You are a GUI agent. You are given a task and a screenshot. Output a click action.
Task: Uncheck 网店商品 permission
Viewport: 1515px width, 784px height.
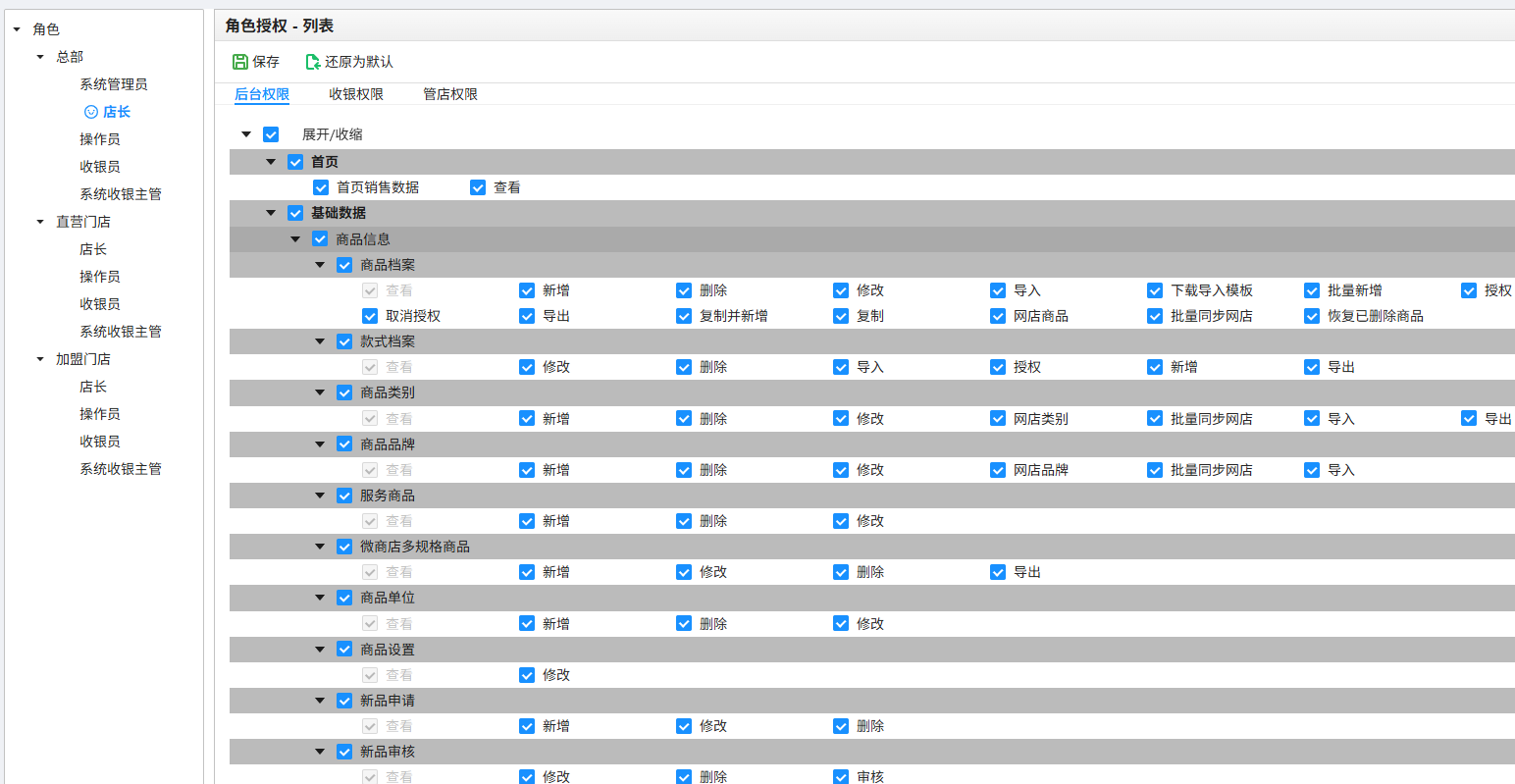998,316
